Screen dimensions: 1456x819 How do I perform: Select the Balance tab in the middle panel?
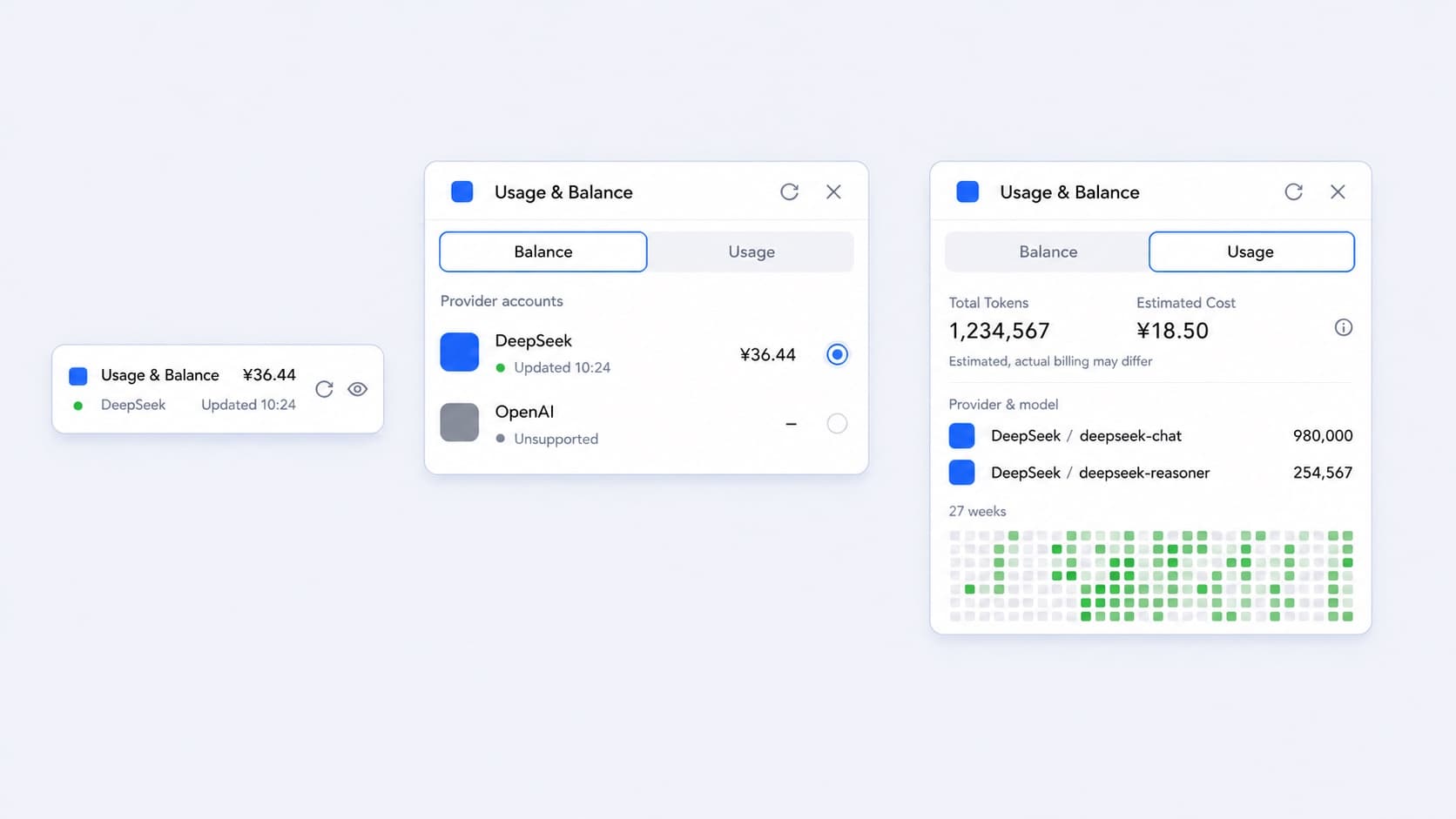[x=543, y=252]
